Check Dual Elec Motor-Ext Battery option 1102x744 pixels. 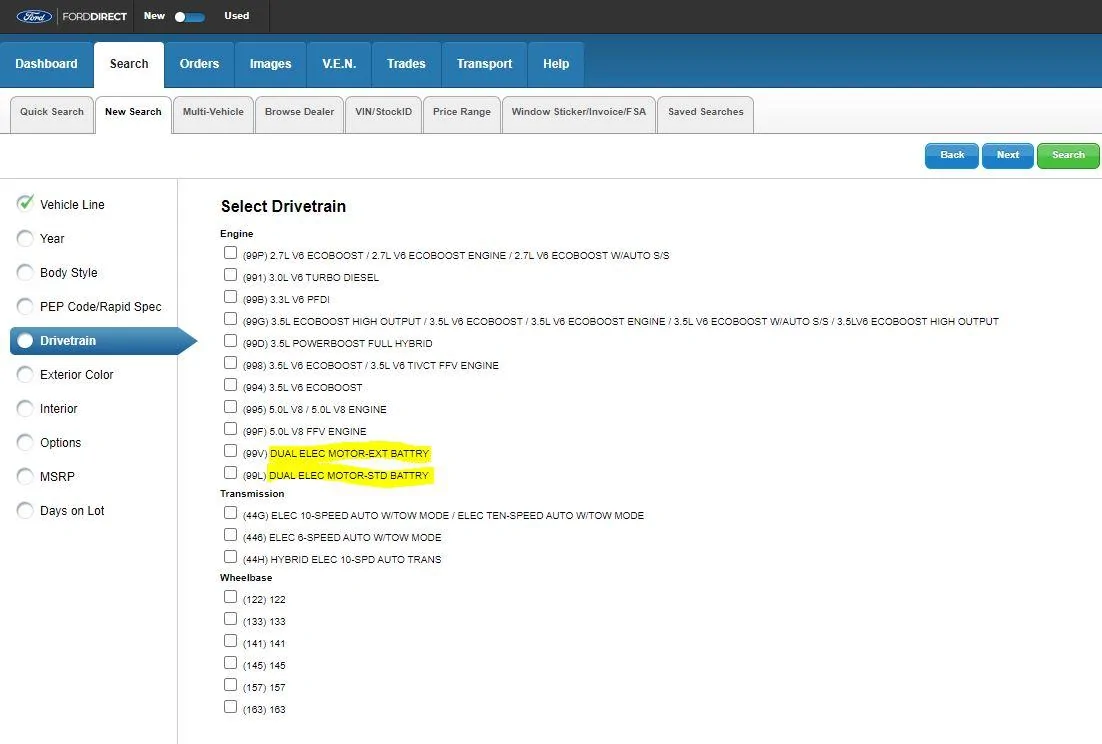pos(231,451)
